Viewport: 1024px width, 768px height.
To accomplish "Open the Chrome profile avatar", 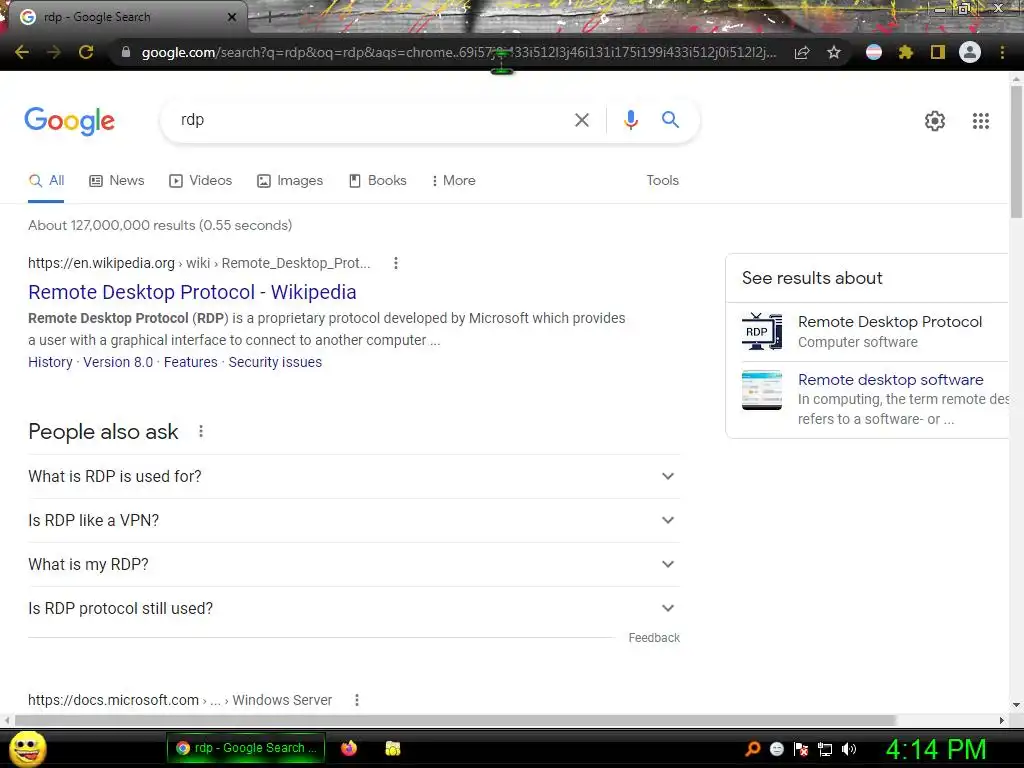I will [970, 52].
